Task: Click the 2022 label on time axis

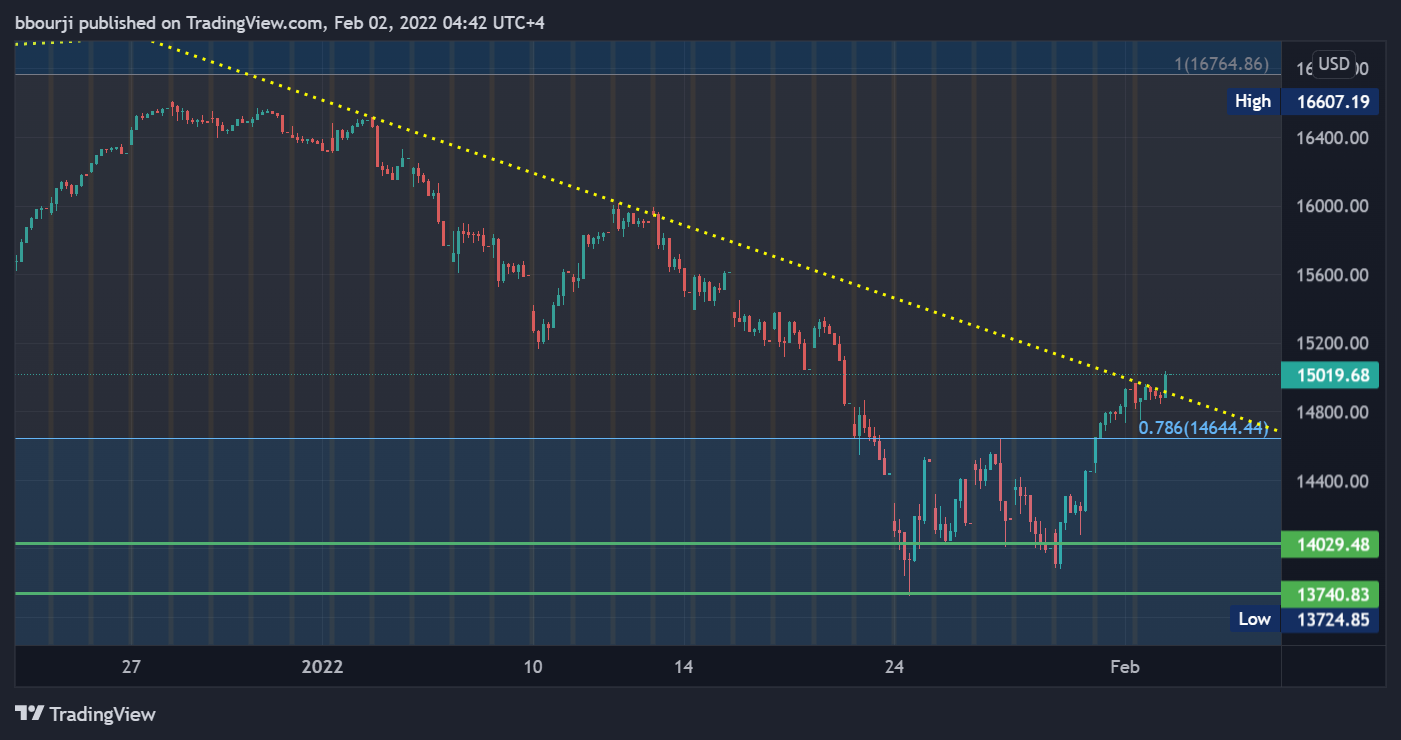Action: (324, 667)
